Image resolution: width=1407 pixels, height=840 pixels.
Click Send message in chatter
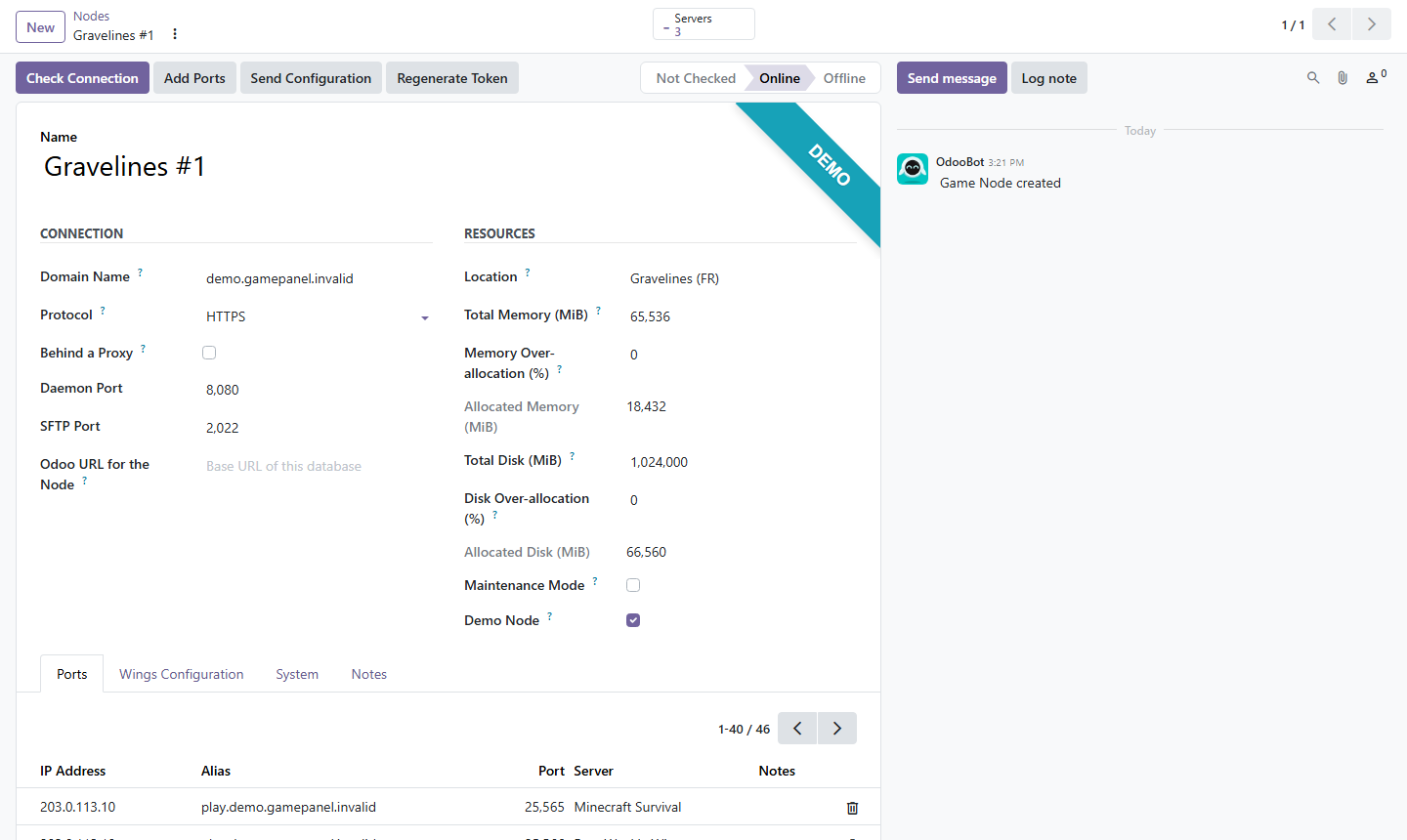pyautogui.click(x=952, y=78)
